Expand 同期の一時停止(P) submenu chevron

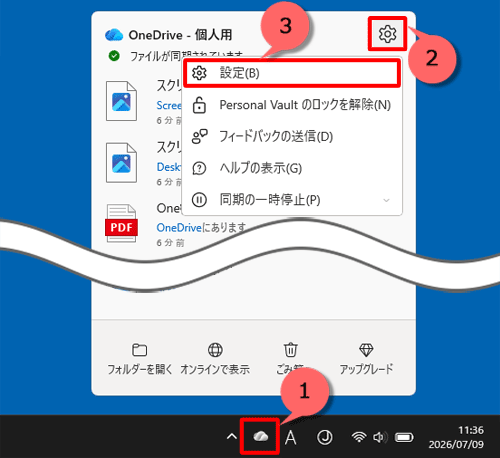click(x=386, y=200)
